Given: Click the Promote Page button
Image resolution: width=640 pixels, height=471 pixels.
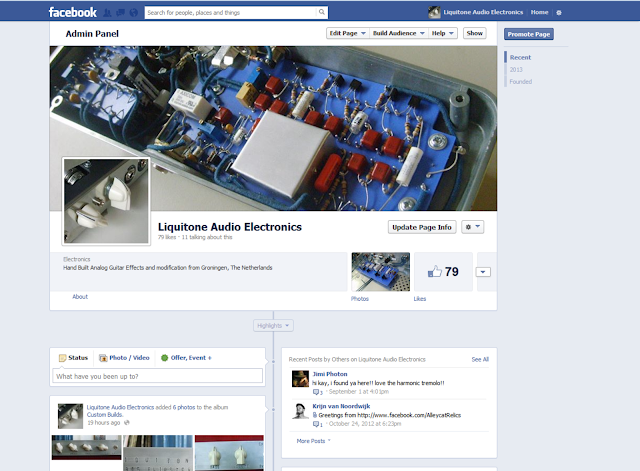Looking at the screenshot, I should click(529, 34).
